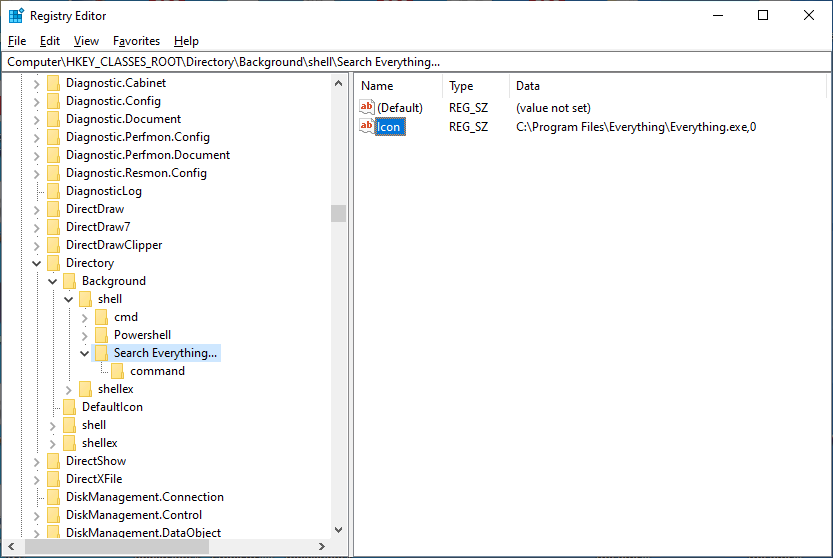Viewport: 833px width, 558px height.
Task: Expand the Diagnostic.Cabinet key
Action: pyautogui.click(x=36, y=83)
